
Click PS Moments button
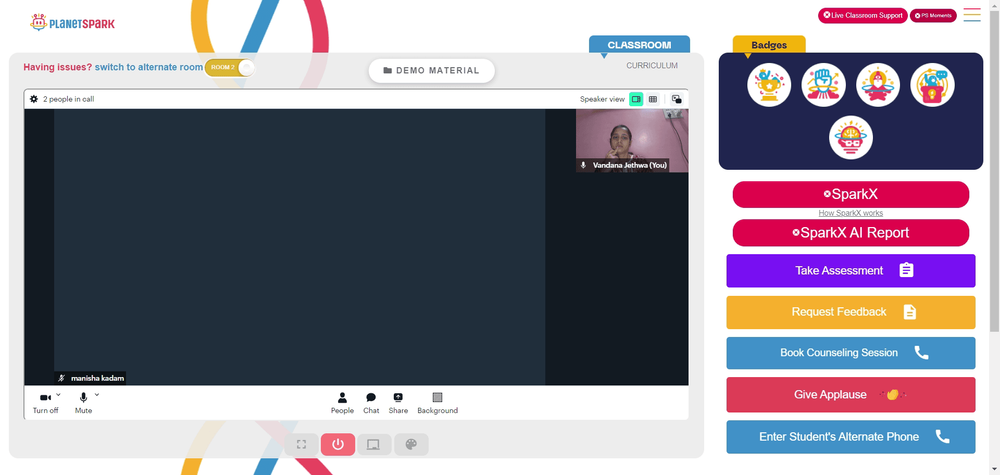click(x=933, y=15)
